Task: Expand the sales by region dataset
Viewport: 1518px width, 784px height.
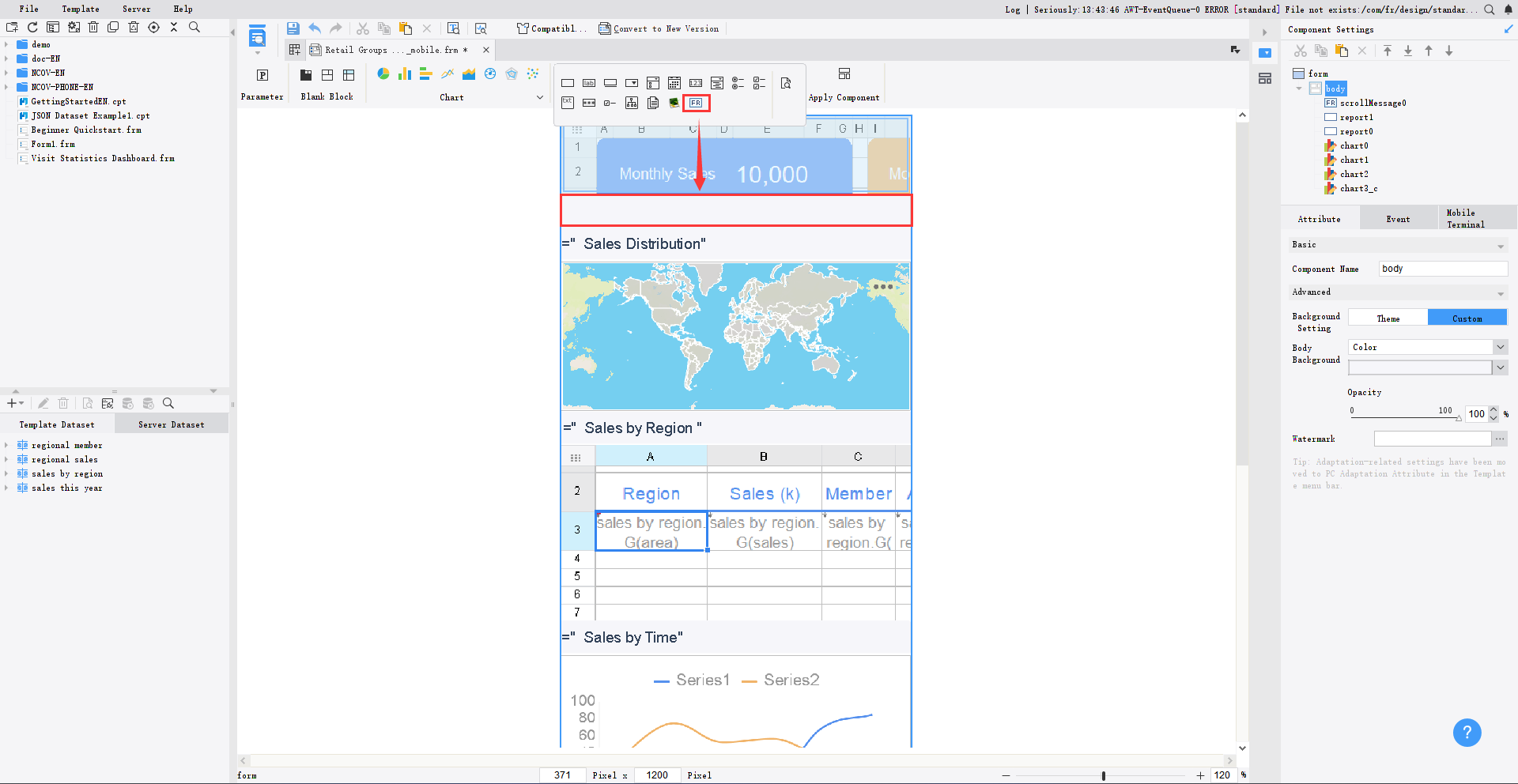Action: click(x=6, y=473)
